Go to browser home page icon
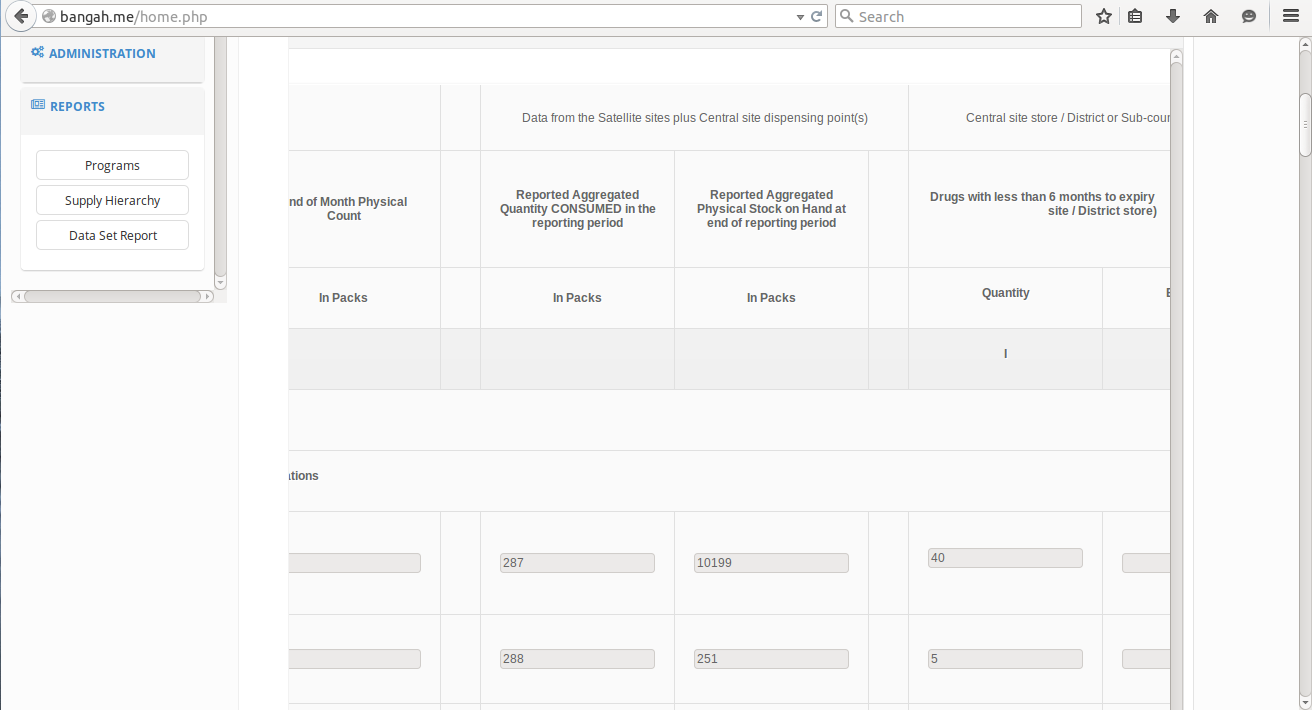Screen dimensions: 1312x710 coord(1211,16)
